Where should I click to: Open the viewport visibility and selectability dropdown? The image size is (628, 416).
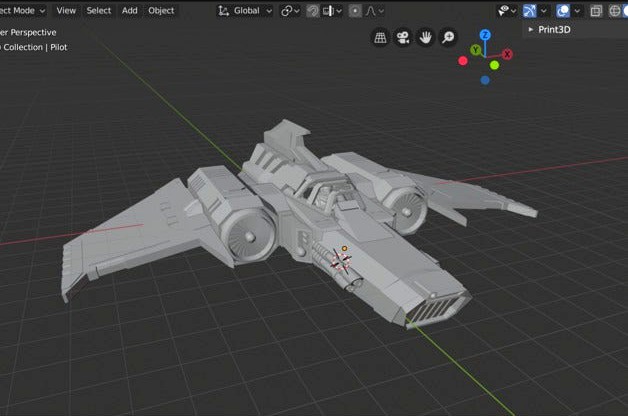tap(506, 11)
